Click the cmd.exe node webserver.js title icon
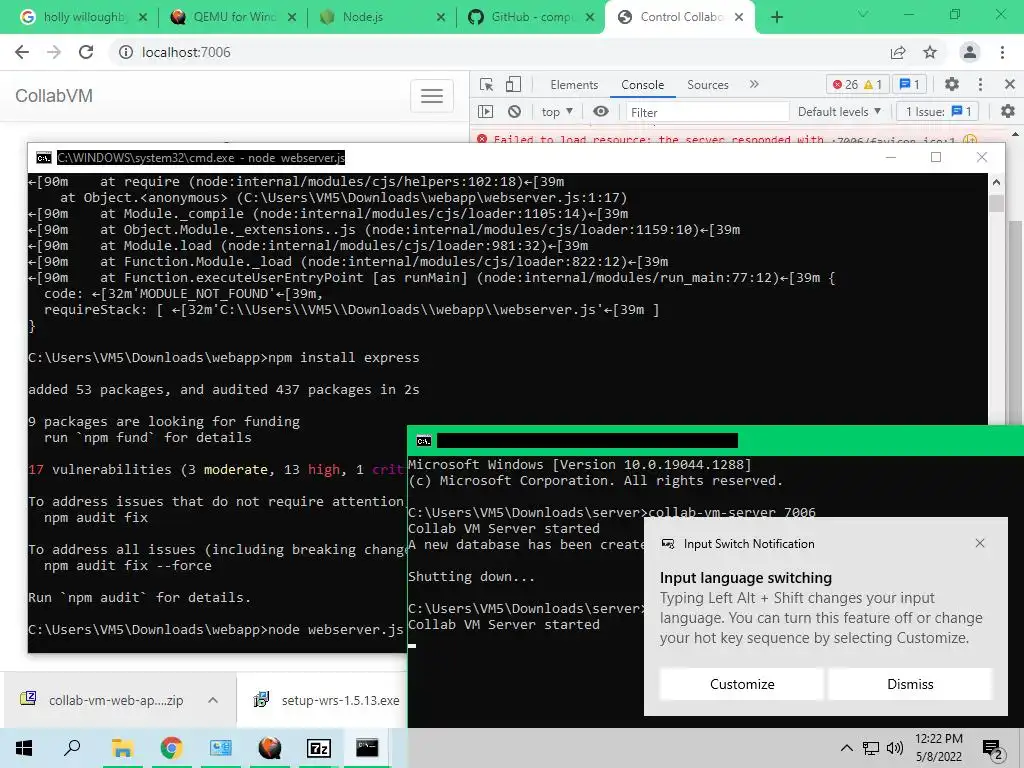Image resolution: width=1024 pixels, height=768 pixels. [x=44, y=157]
